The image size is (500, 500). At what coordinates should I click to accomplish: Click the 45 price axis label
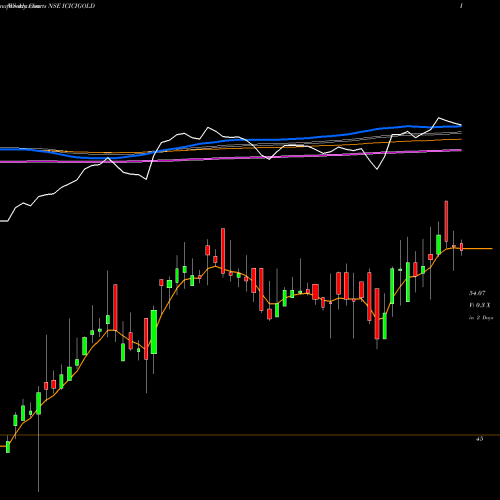click(x=479, y=439)
